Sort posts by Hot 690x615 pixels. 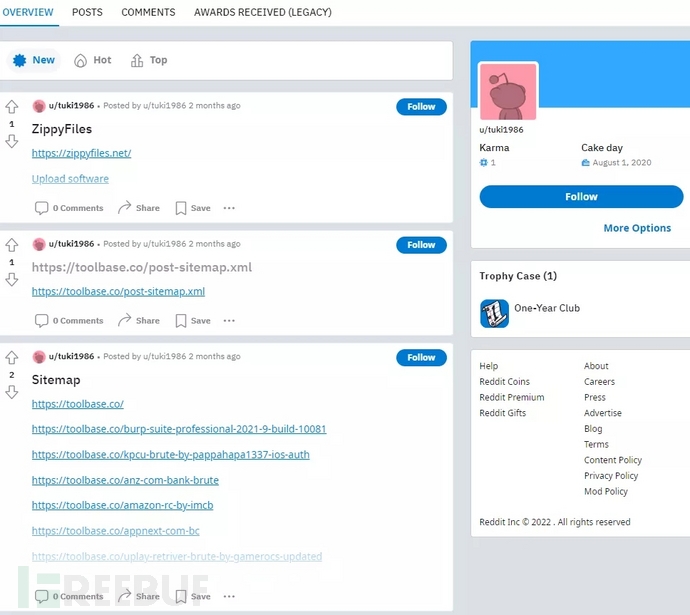point(93,60)
